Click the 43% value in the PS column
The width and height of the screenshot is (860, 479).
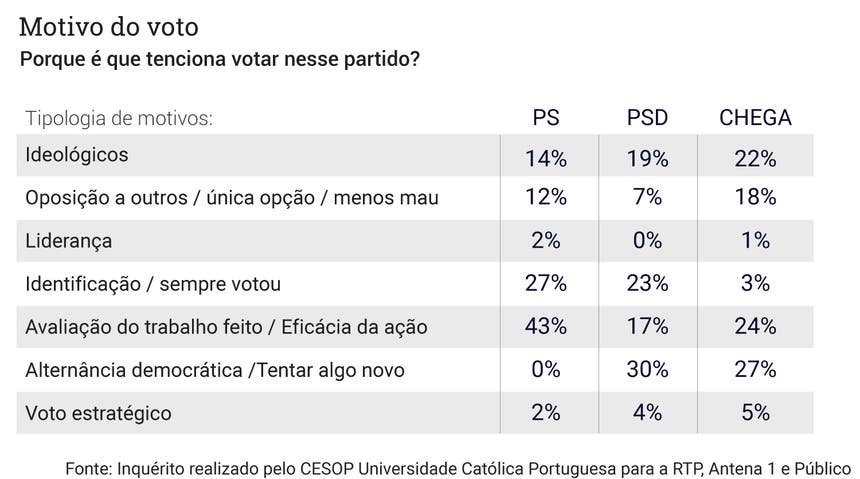pyautogui.click(x=546, y=327)
